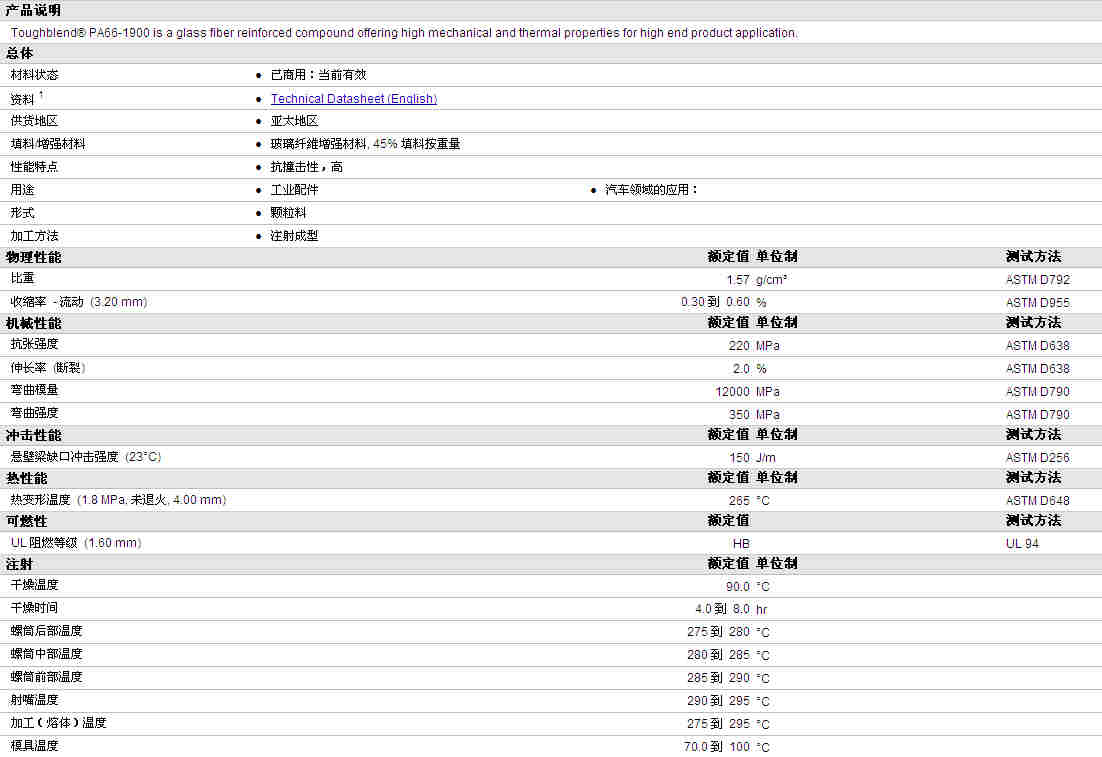This screenshot has height=757, width=1102.
Task: Click "ASTM D790" in the 弯曲强度 row
Action: point(1037,415)
